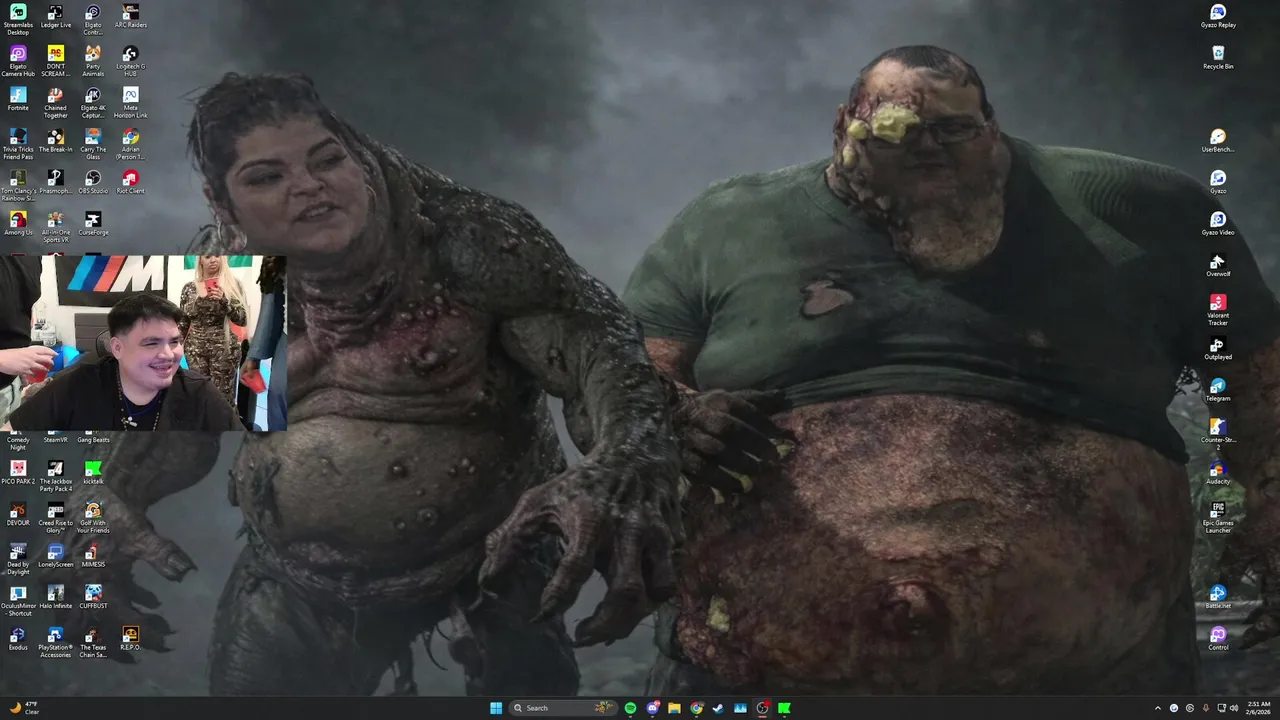Open the Control shortcut on desktop

(1218, 639)
